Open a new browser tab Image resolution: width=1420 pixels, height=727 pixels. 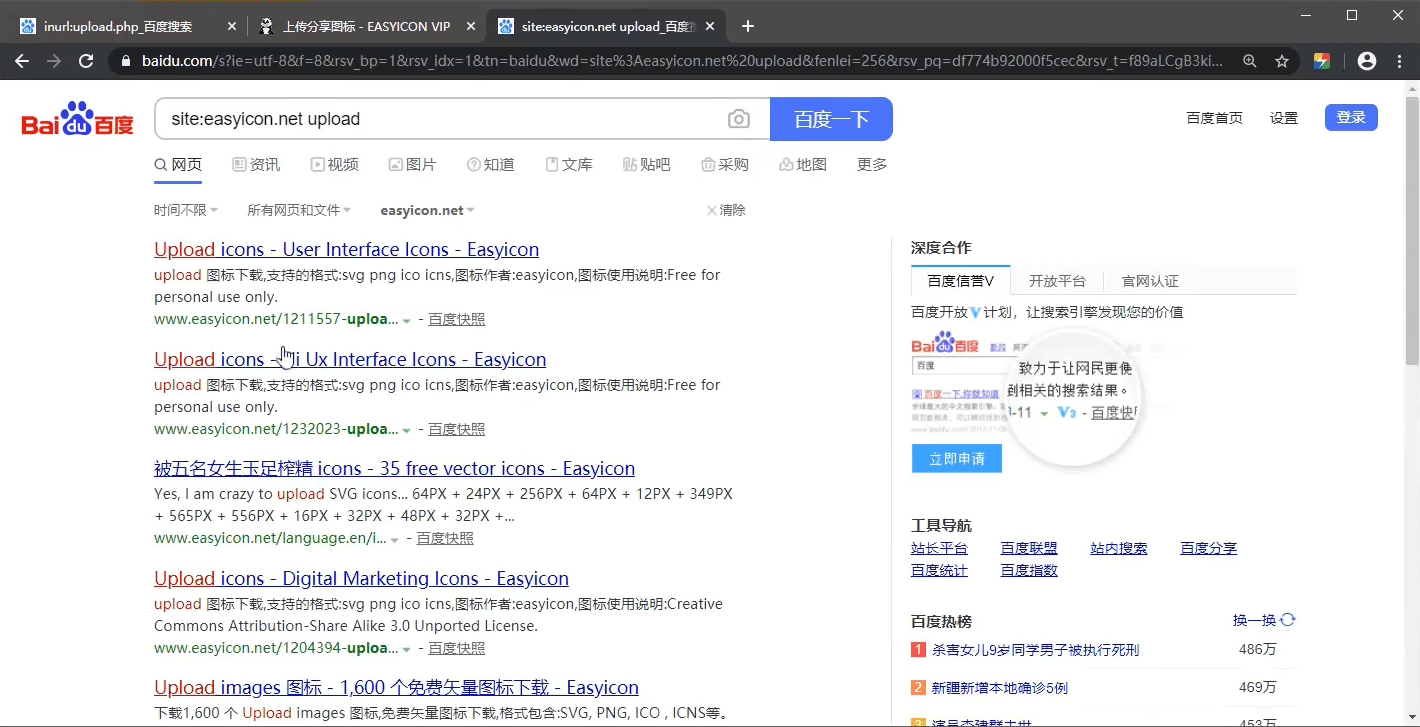(748, 26)
